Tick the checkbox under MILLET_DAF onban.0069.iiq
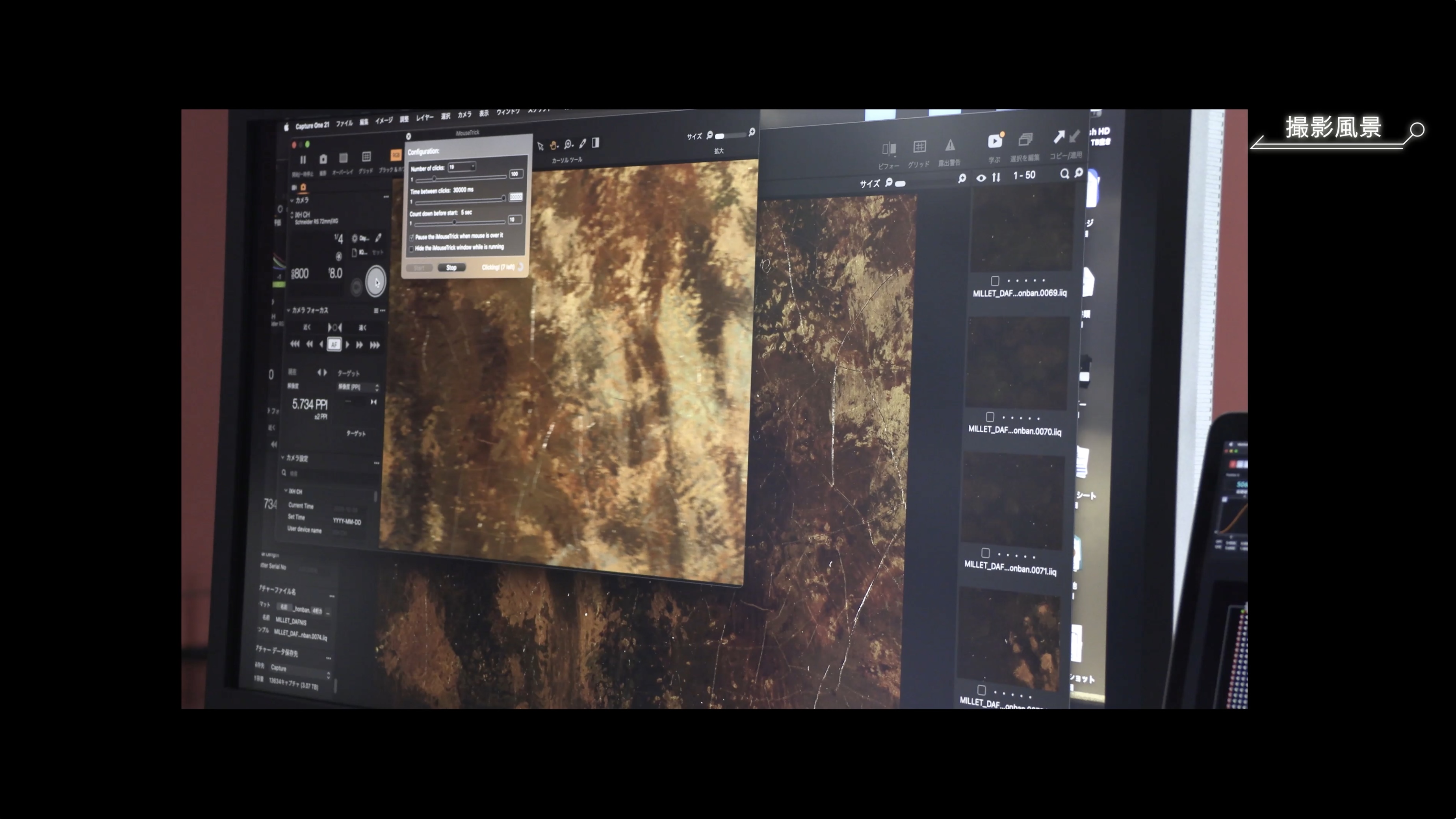This screenshot has width=1456, height=819. (995, 281)
